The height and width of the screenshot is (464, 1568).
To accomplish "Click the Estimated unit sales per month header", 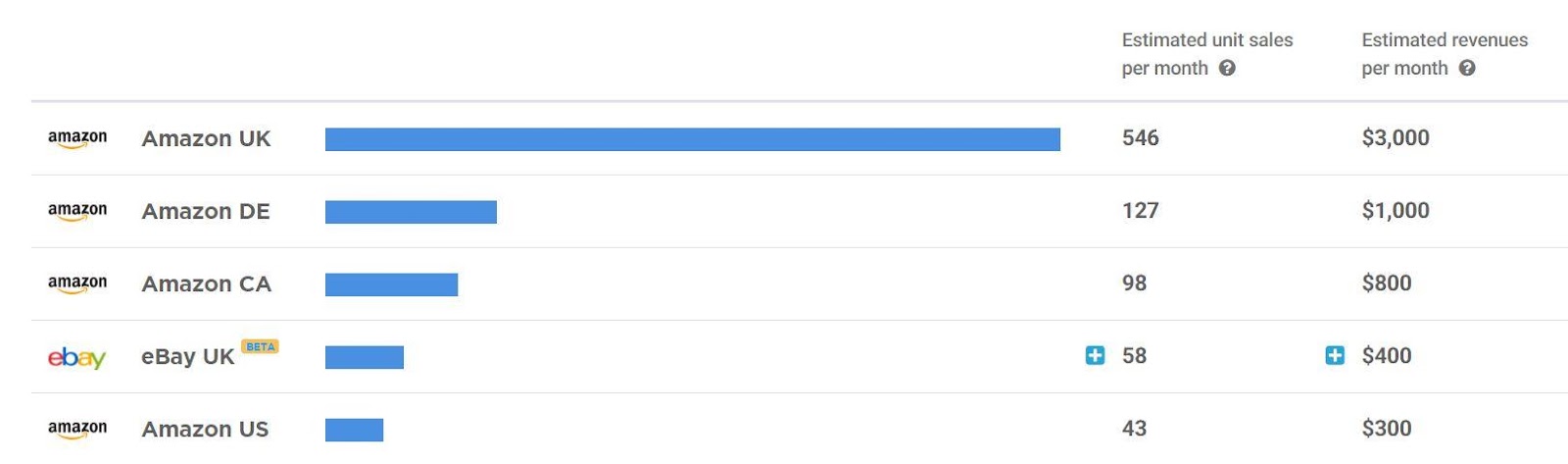I will coord(1206,54).
